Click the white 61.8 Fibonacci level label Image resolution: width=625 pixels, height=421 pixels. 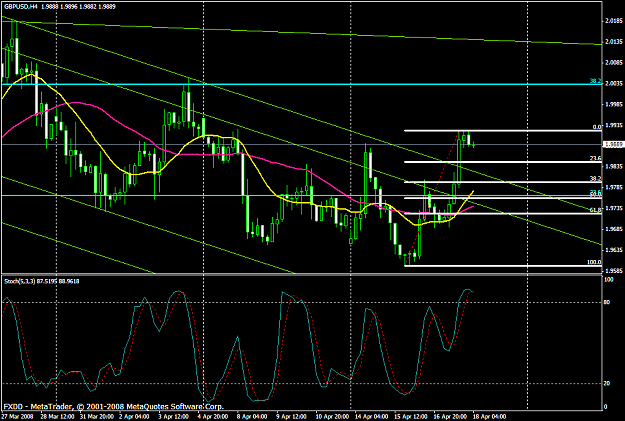pos(596,210)
